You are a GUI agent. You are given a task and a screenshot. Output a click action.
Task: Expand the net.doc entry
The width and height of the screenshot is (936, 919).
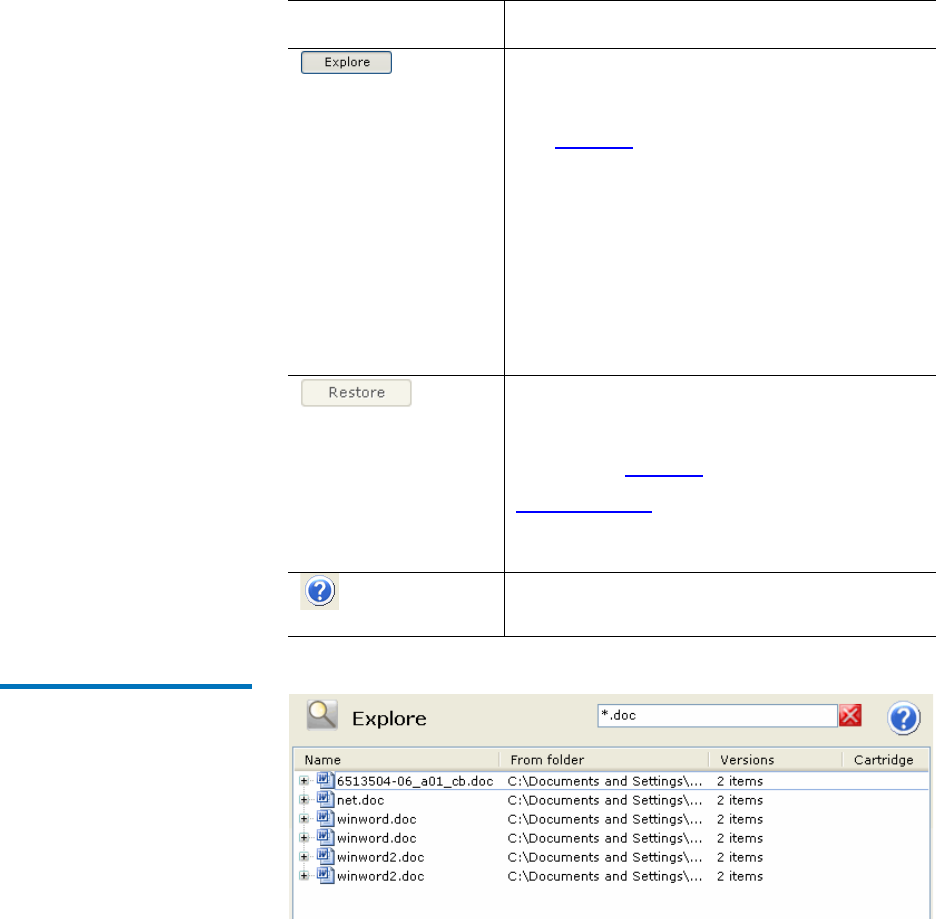304,800
